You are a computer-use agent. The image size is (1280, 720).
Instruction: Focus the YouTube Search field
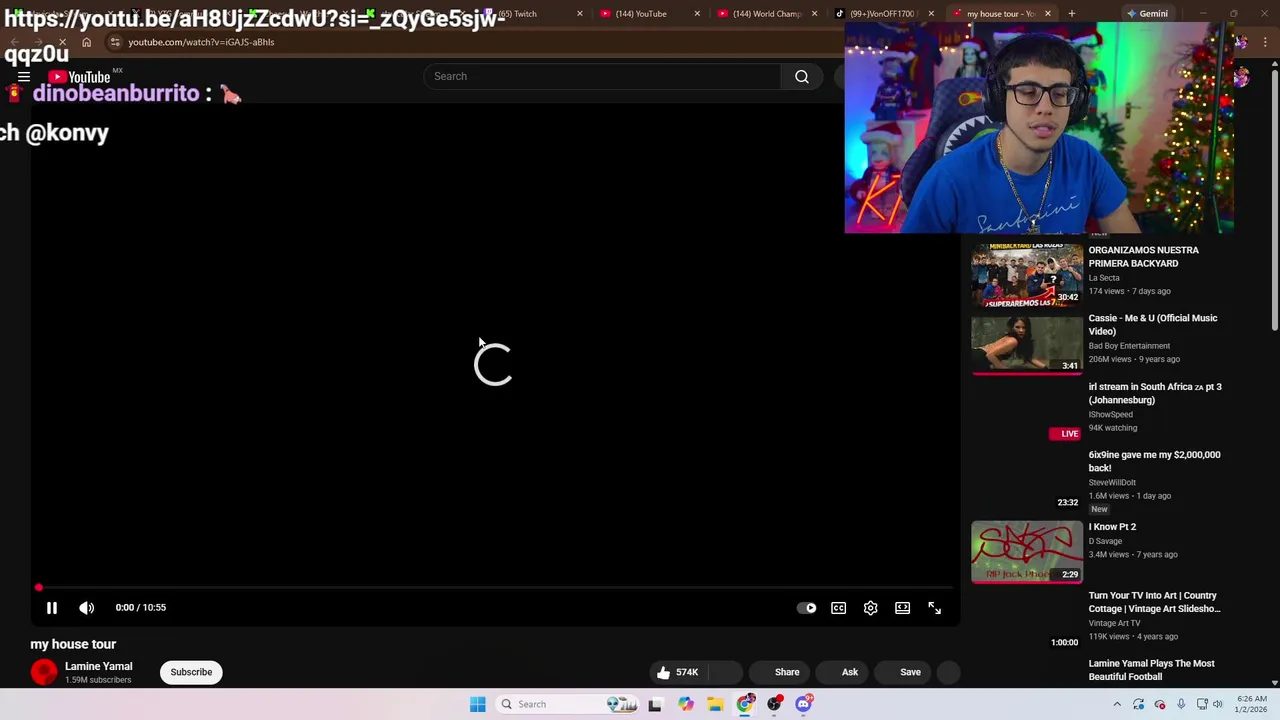(602, 76)
